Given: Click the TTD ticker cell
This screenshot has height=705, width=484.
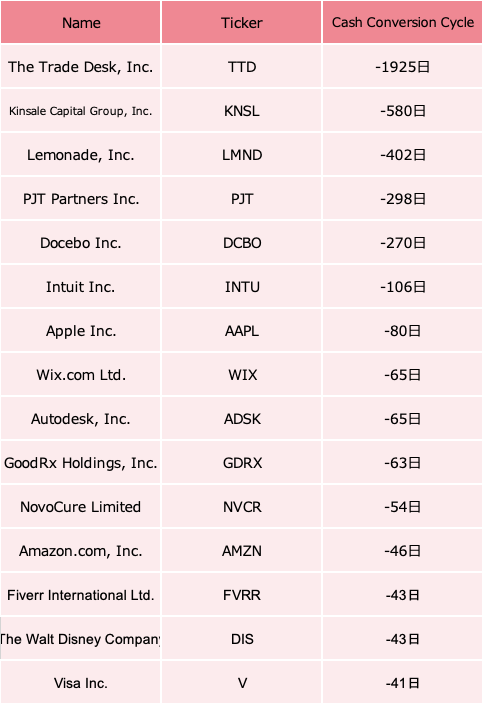Looking at the screenshot, I should (x=242, y=67).
